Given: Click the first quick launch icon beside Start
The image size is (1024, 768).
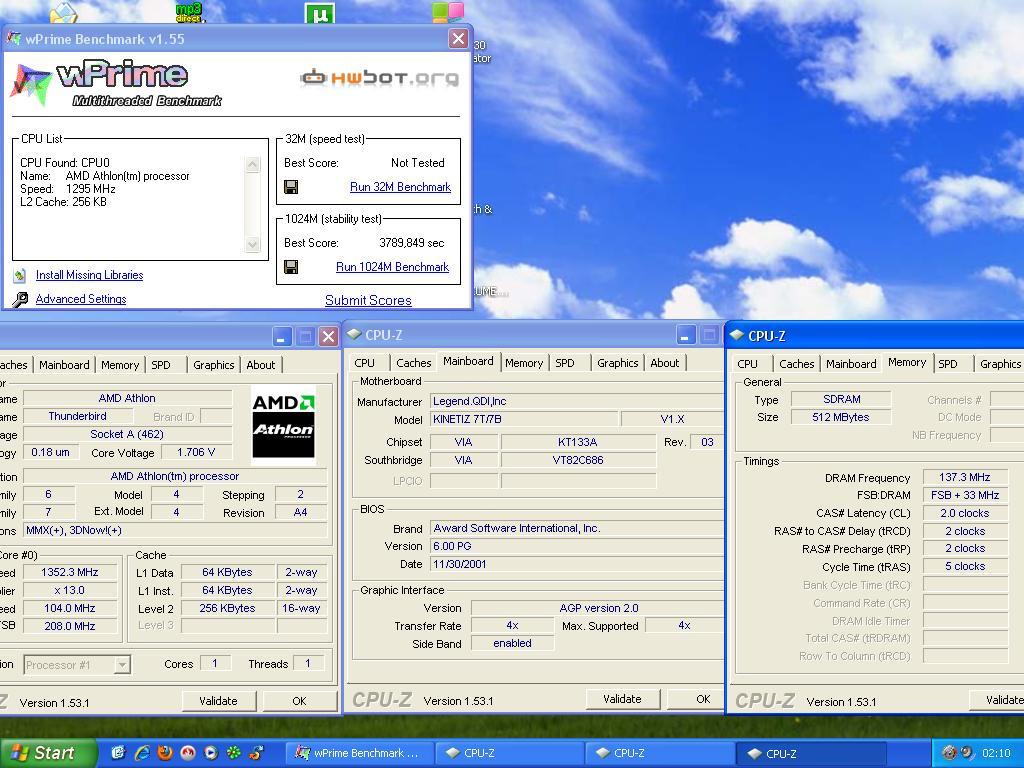Looking at the screenshot, I should (x=118, y=753).
